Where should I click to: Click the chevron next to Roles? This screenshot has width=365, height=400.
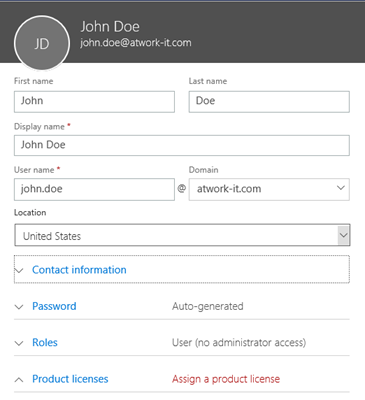[x=19, y=343]
